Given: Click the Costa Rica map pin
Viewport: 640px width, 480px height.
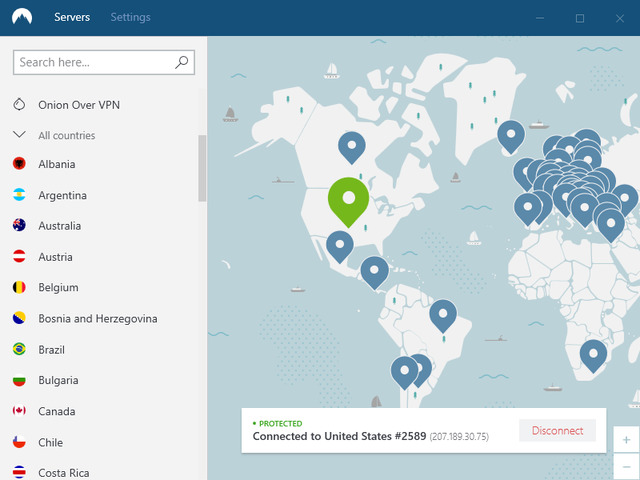Looking at the screenshot, I should click(x=375, y=272).
